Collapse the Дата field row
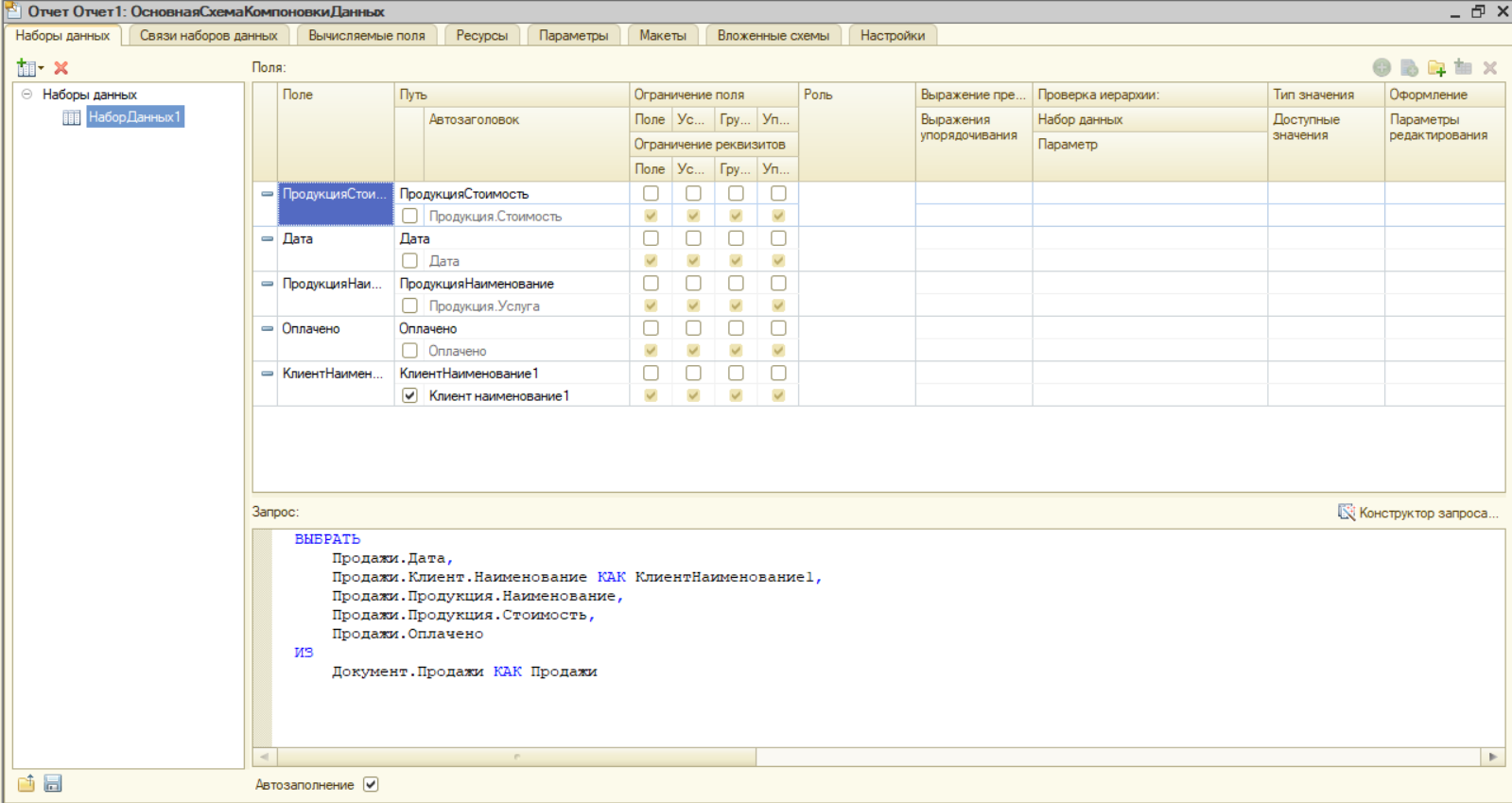 click(x=267, y=238)
